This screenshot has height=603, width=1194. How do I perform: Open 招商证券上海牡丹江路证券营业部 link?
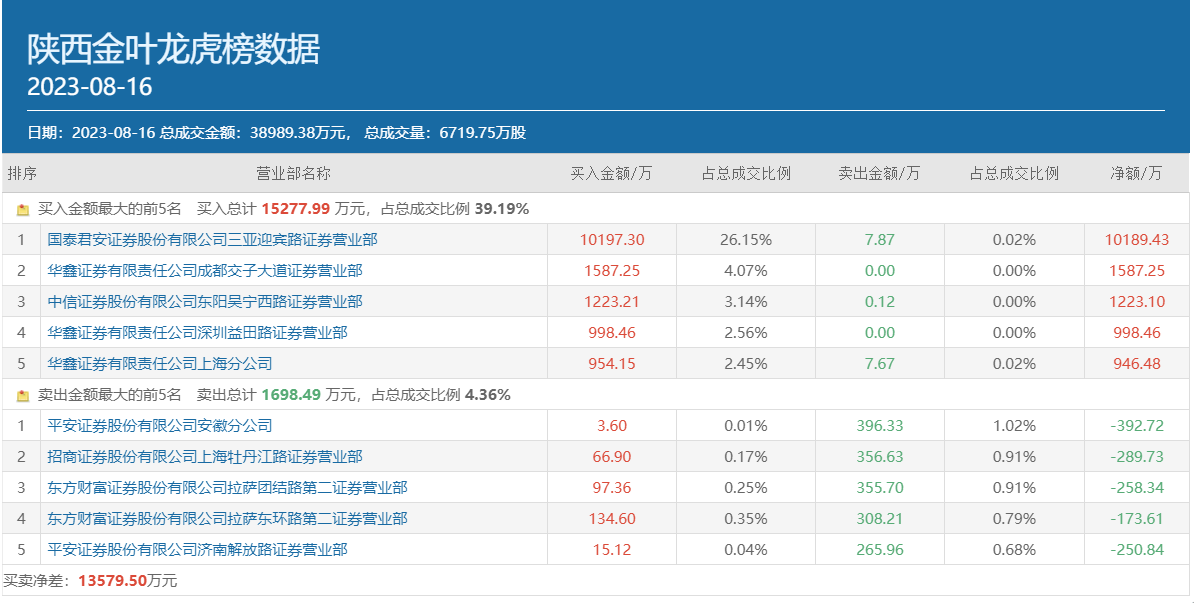[x=205, y=457]
